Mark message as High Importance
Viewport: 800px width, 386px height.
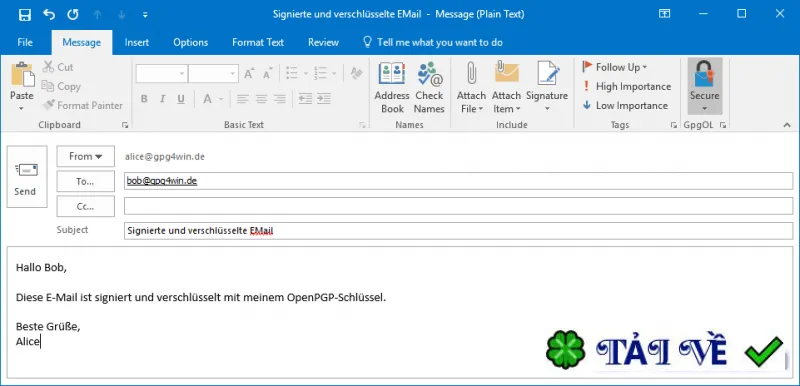coord(627,86)
